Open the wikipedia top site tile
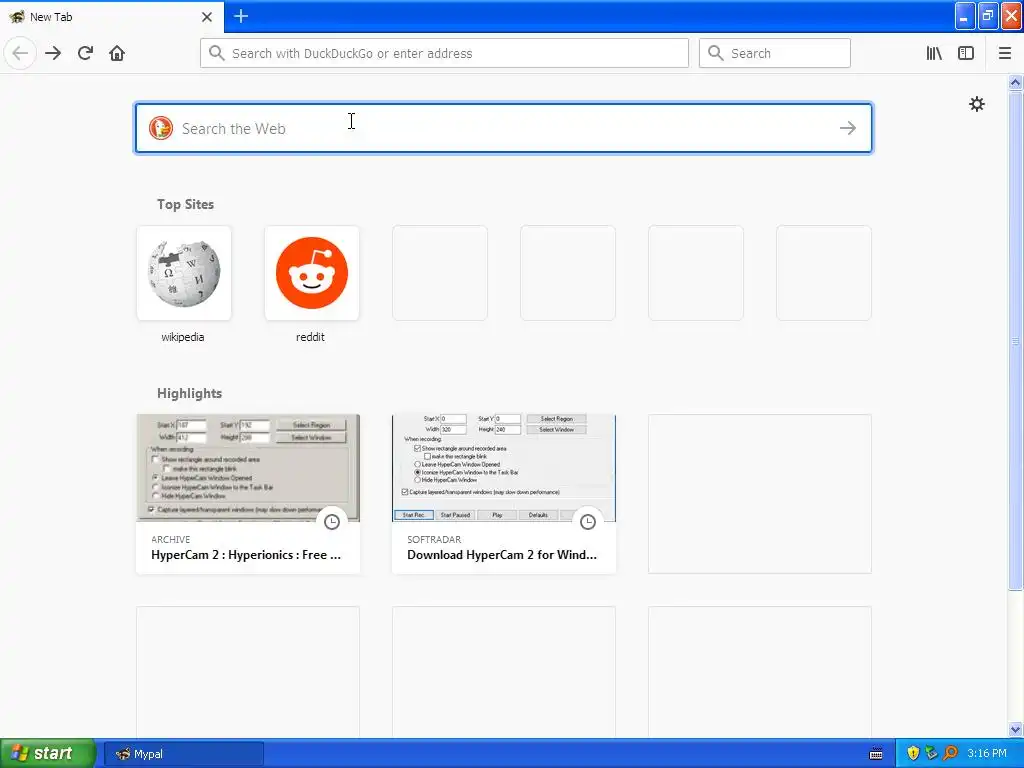 (x=184, y=273)
